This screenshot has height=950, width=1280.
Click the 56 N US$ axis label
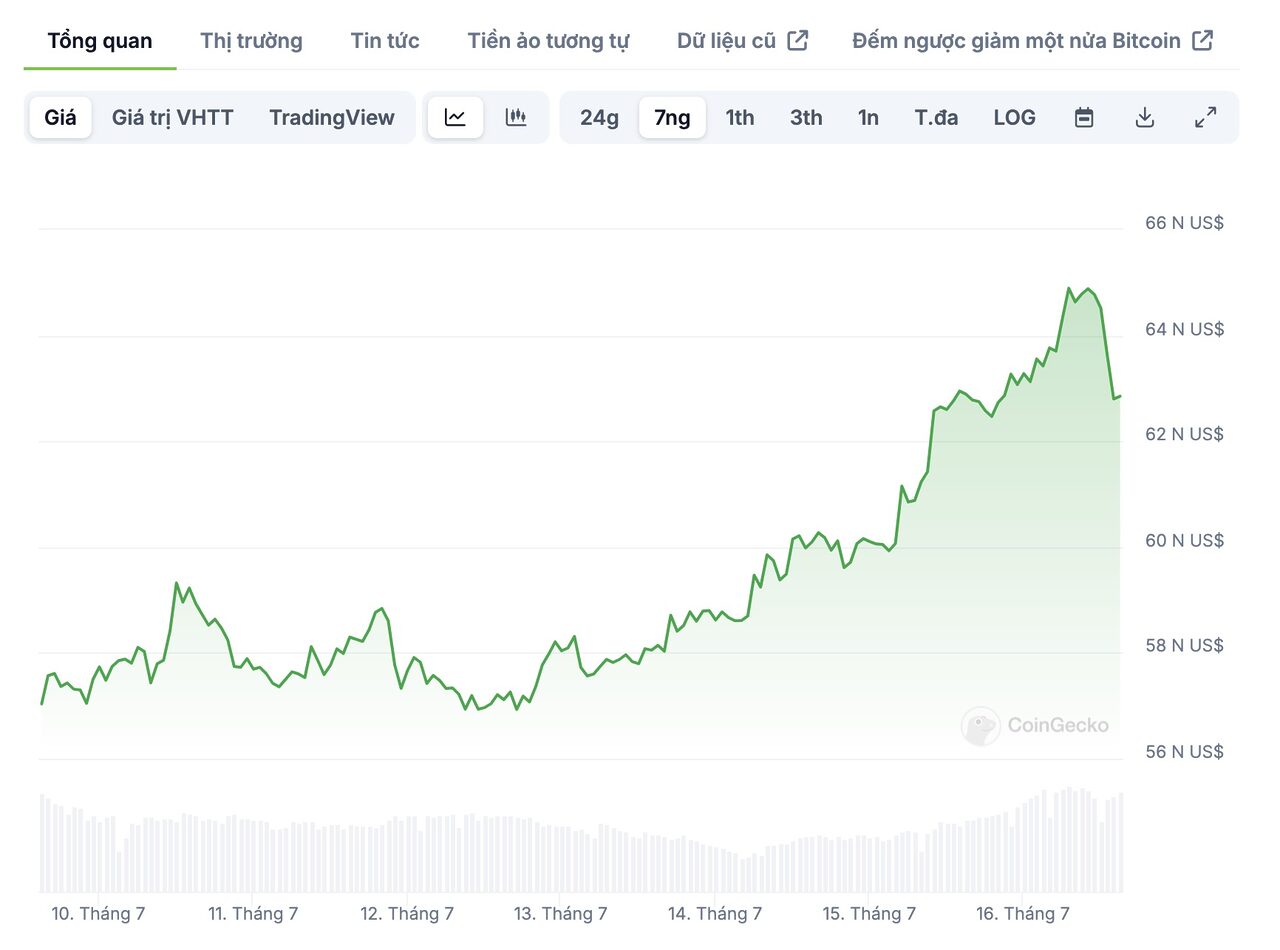pos(1184,751)
